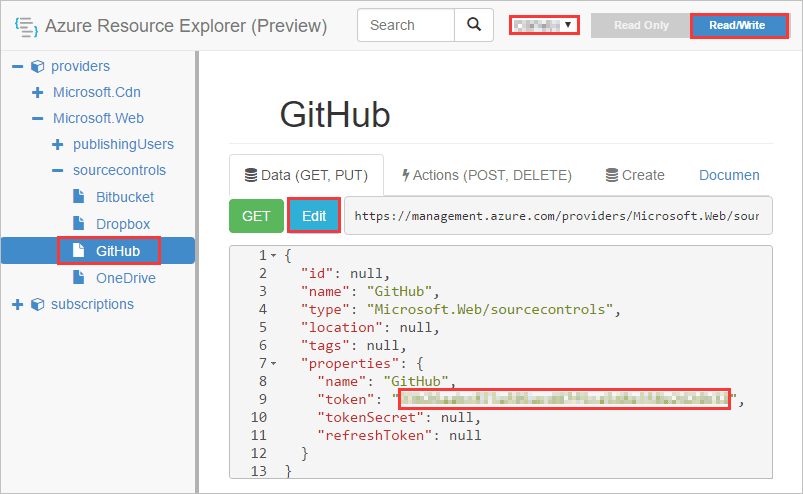Click the Edit button

point(314,216)
